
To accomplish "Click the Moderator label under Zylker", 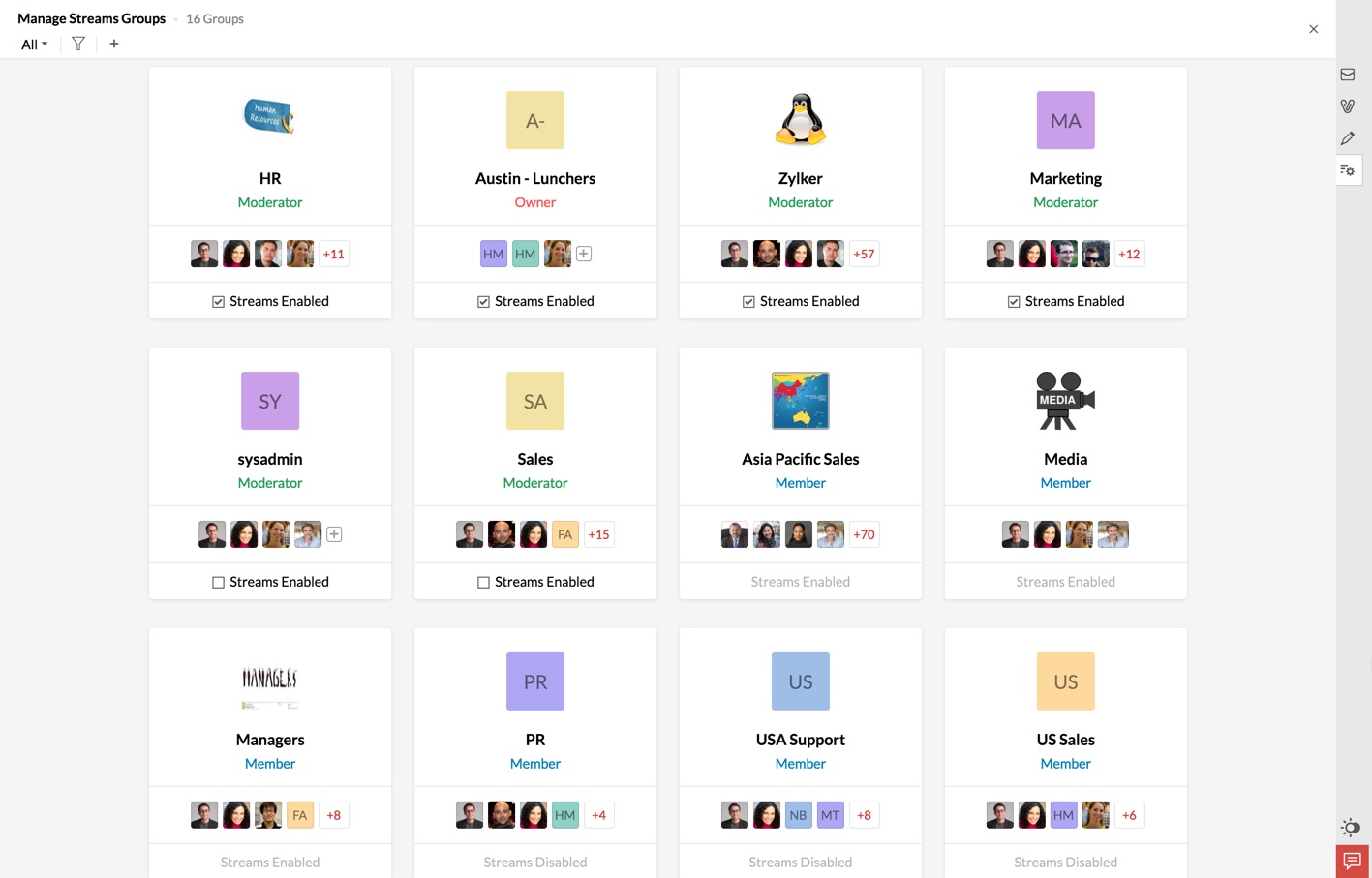I will coord(801,202).
